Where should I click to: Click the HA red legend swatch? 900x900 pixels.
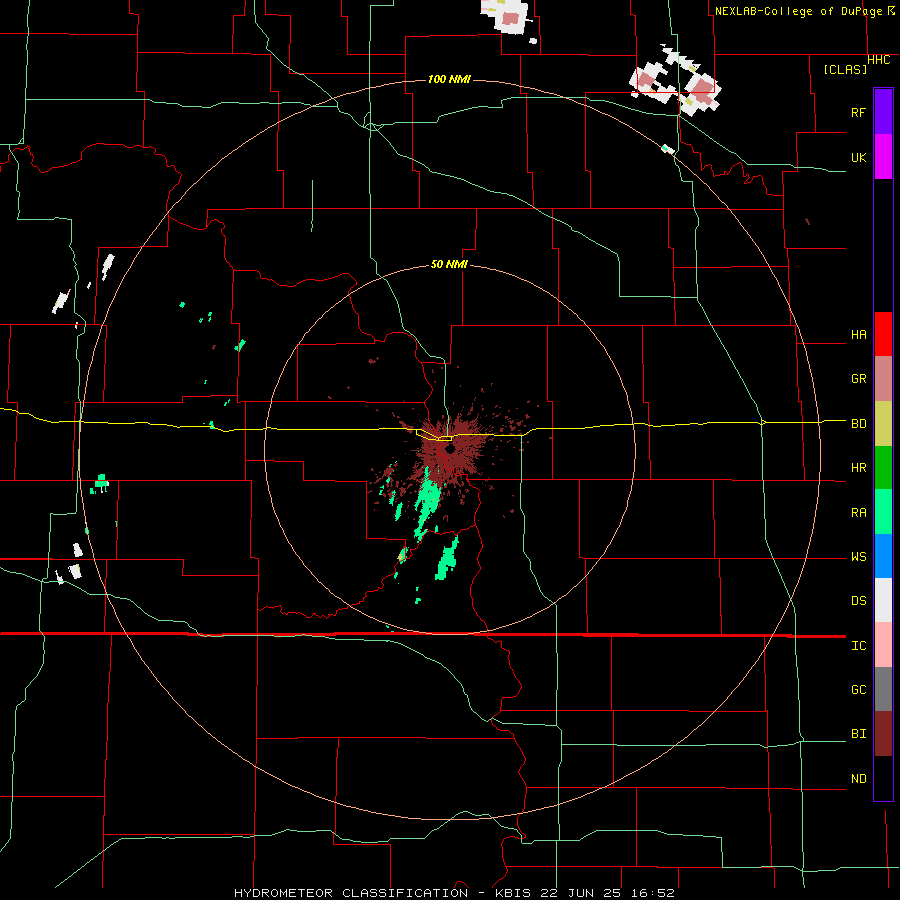(x=883, y=334)
